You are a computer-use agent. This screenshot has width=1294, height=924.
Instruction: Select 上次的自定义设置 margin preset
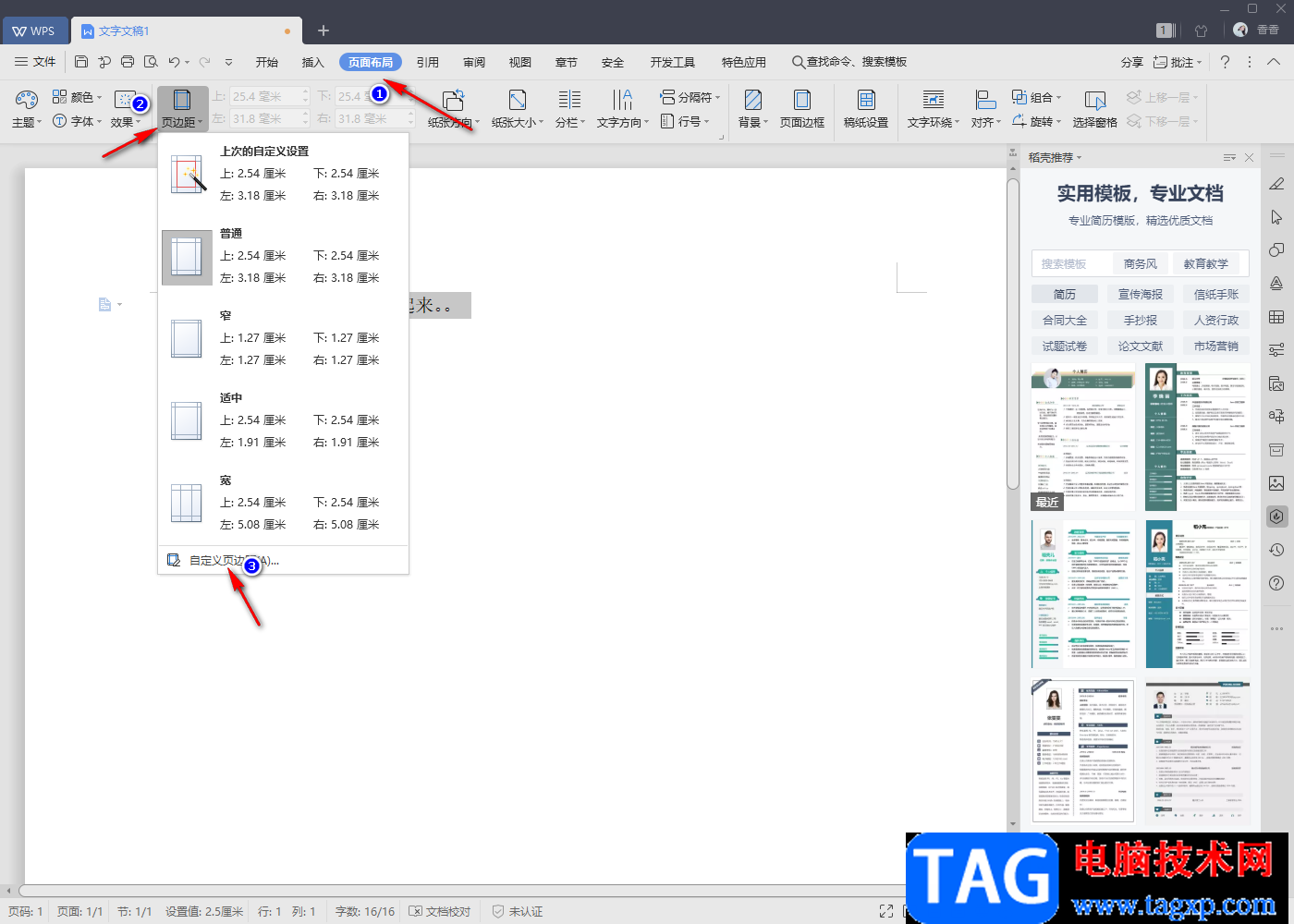tap(283, 174)
